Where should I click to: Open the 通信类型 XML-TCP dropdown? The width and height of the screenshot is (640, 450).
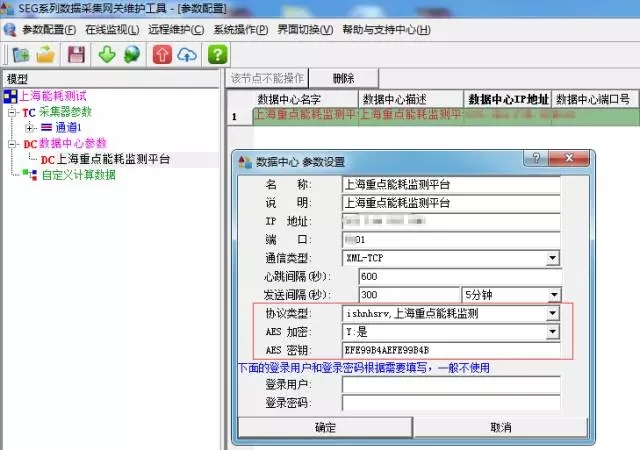click(x=552, y=258)
